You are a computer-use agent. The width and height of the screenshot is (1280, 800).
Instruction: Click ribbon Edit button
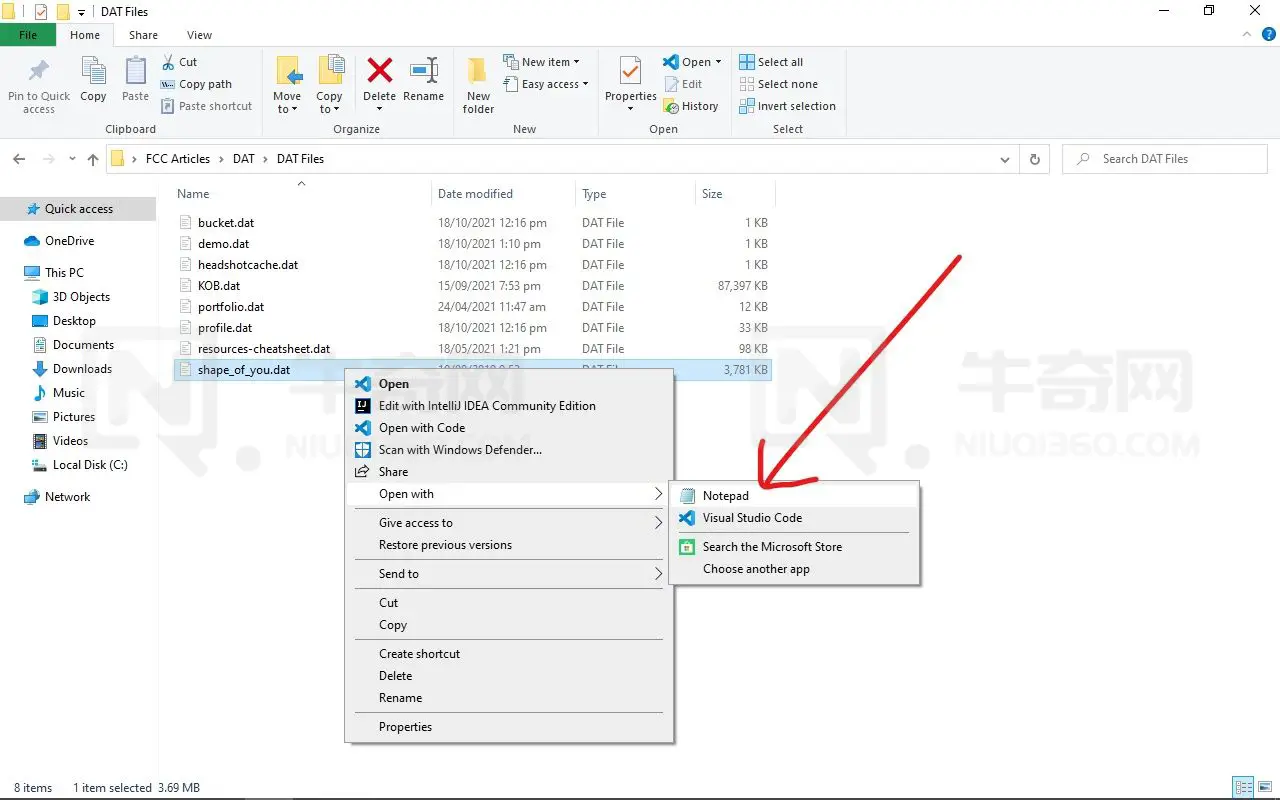(682, 84)
